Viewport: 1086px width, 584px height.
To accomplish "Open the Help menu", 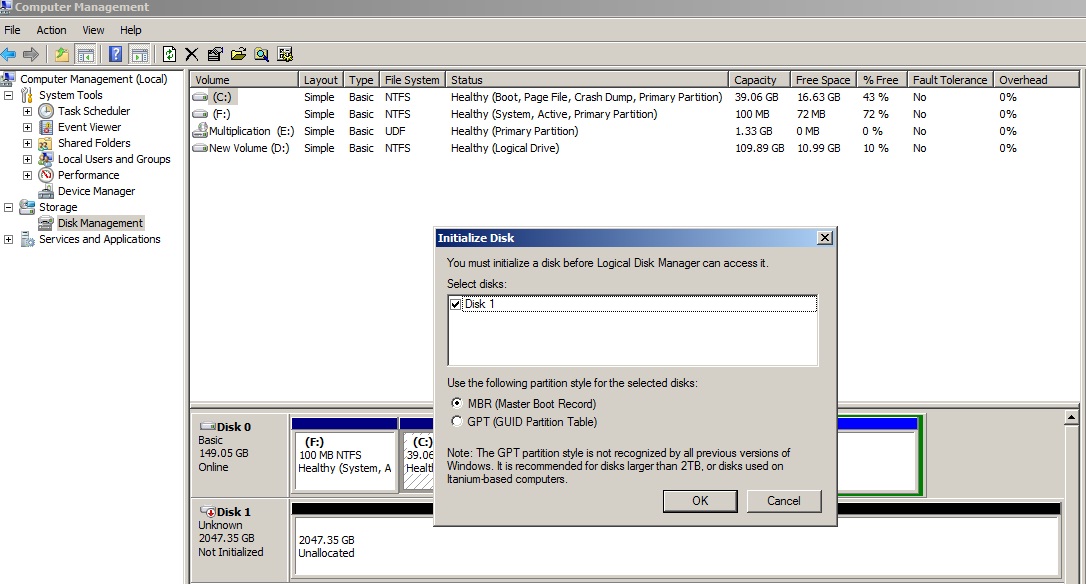I will pos(130,30).
